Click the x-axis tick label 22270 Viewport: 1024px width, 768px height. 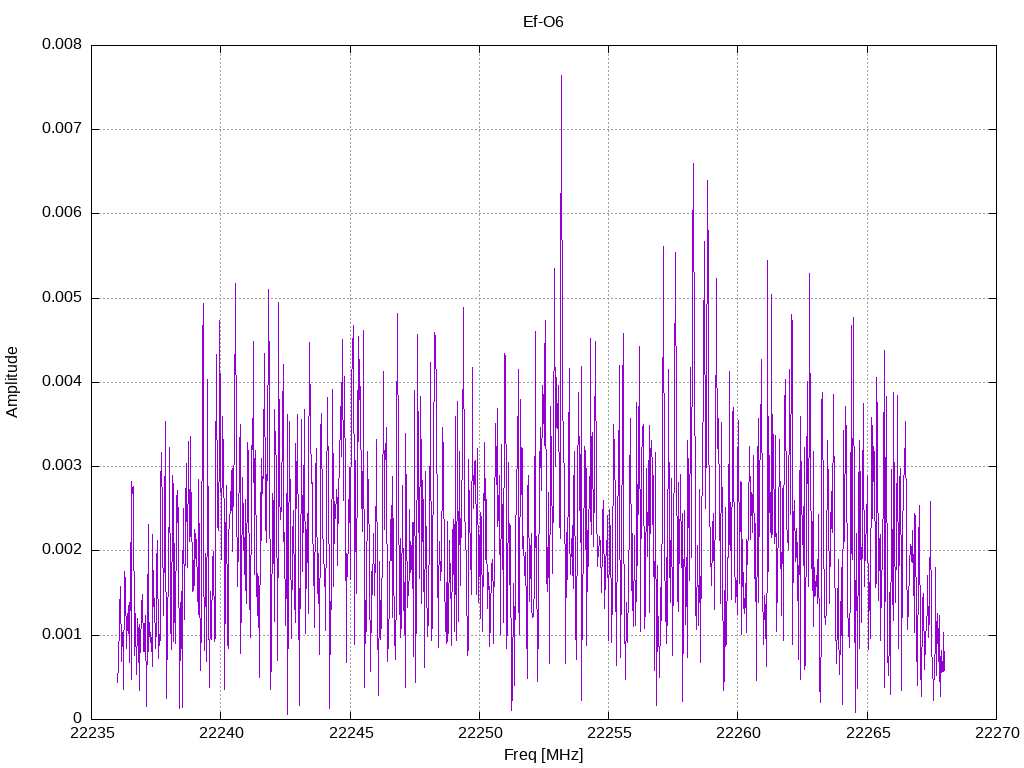[997, 733]
